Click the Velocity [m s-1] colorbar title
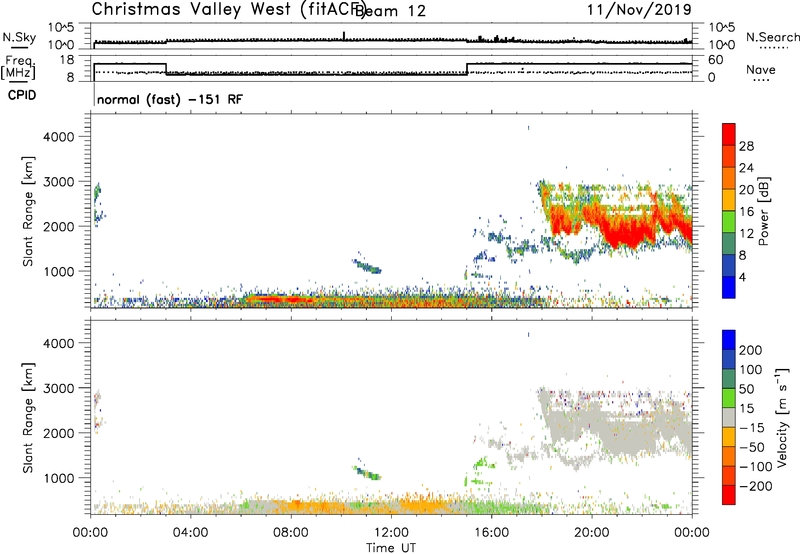800x554 pixels. [782, 418]
